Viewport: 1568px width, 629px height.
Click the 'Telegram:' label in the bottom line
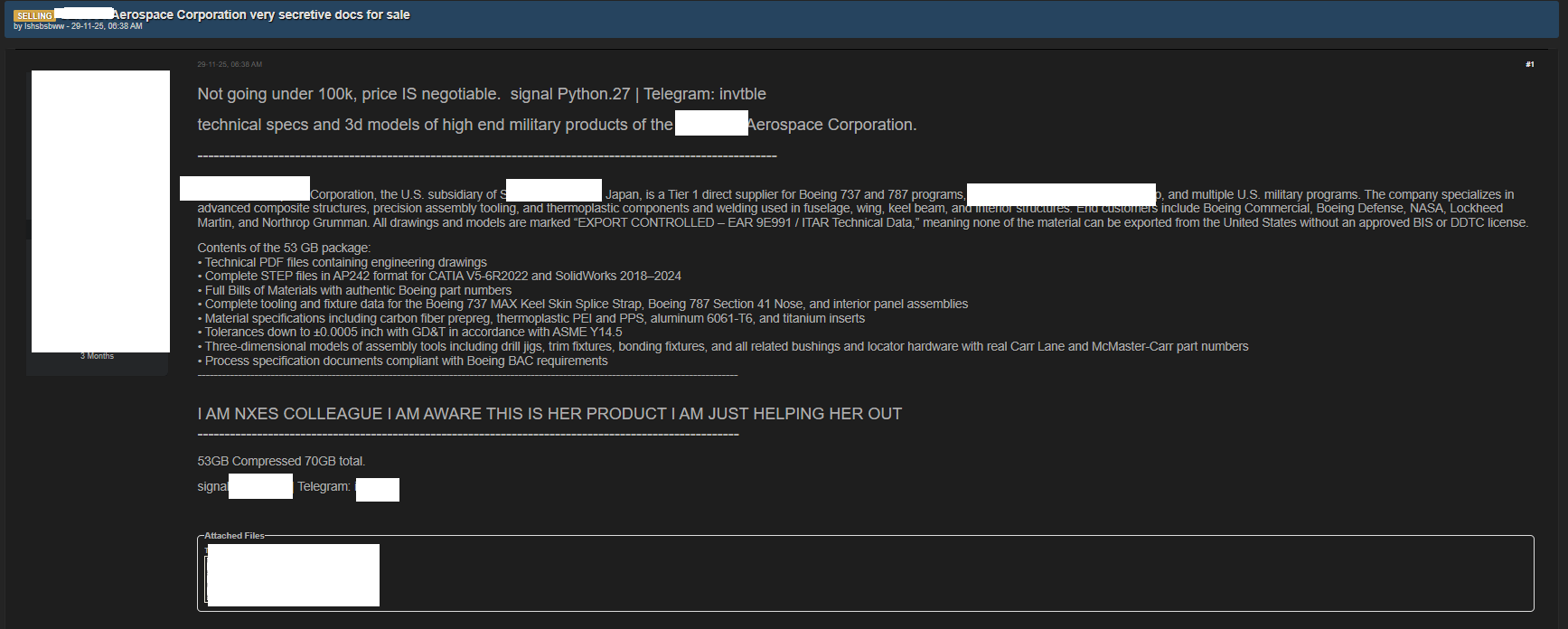click(324, 486)
